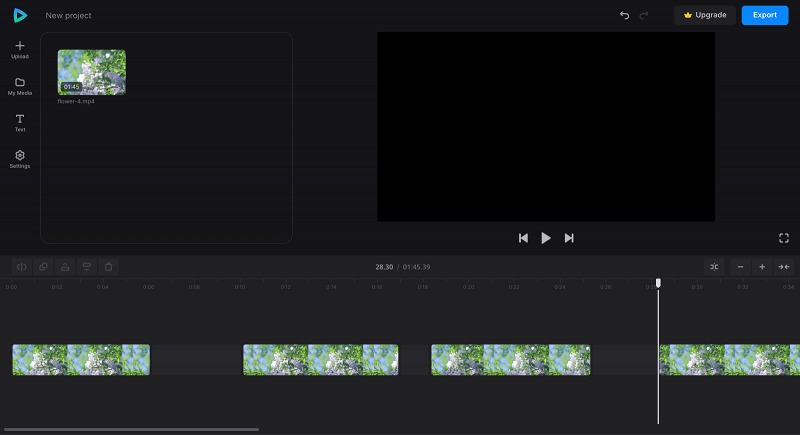Click the move track down icon
Image resolution: width=800 pixels, height=435 pixels.
[87, 267]
